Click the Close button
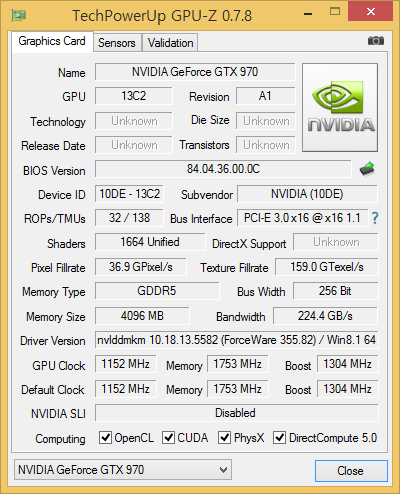The height and width of the screenshot is (494, 400). click(351, 471)
